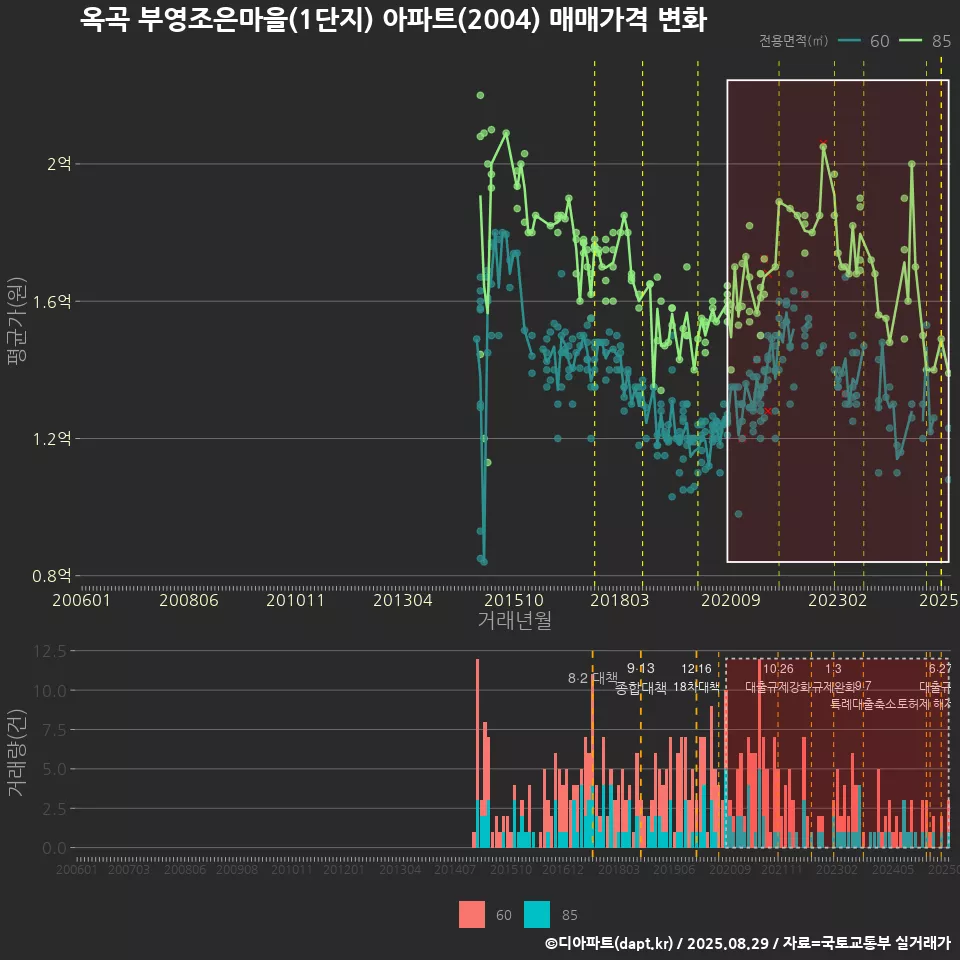The height and width of the screenshot is (960, 960).
Task: Click the 거래년월 axis title
Action: point(514,620)
